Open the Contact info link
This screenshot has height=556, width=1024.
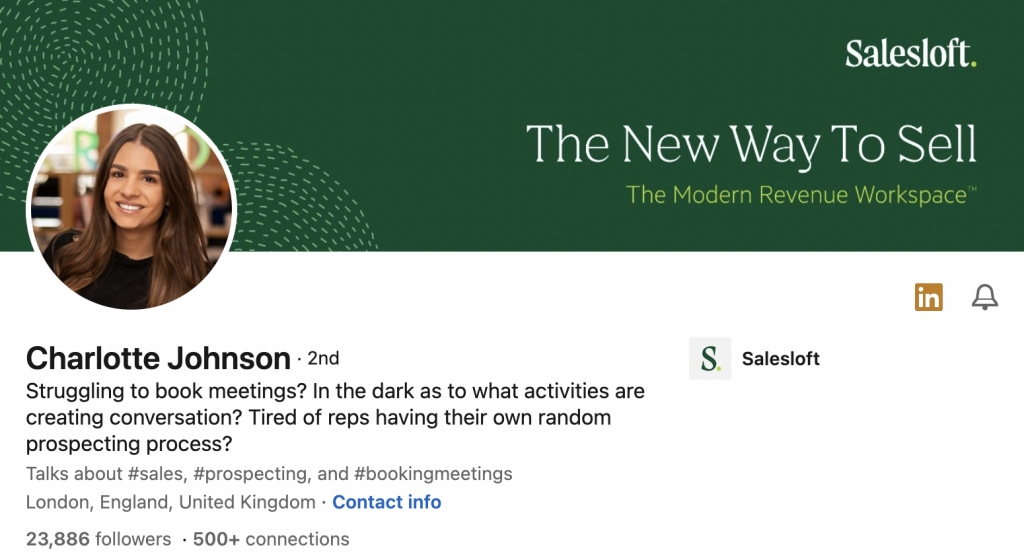pyautogui.click(x=386, y=502)
